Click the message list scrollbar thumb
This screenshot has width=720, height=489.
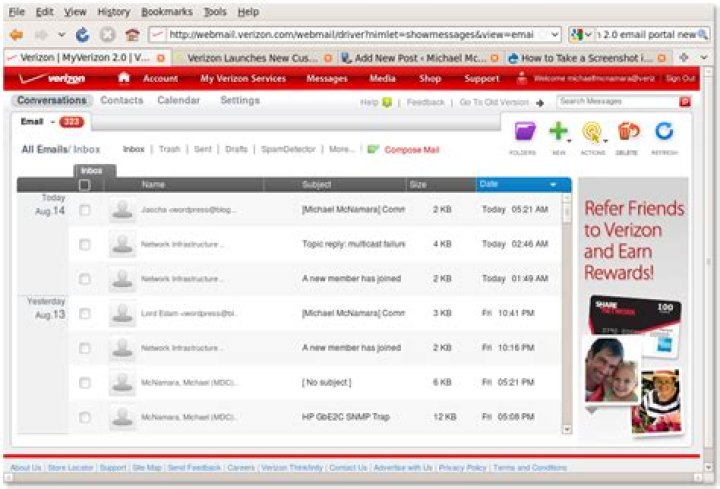[x=567, y=213]
